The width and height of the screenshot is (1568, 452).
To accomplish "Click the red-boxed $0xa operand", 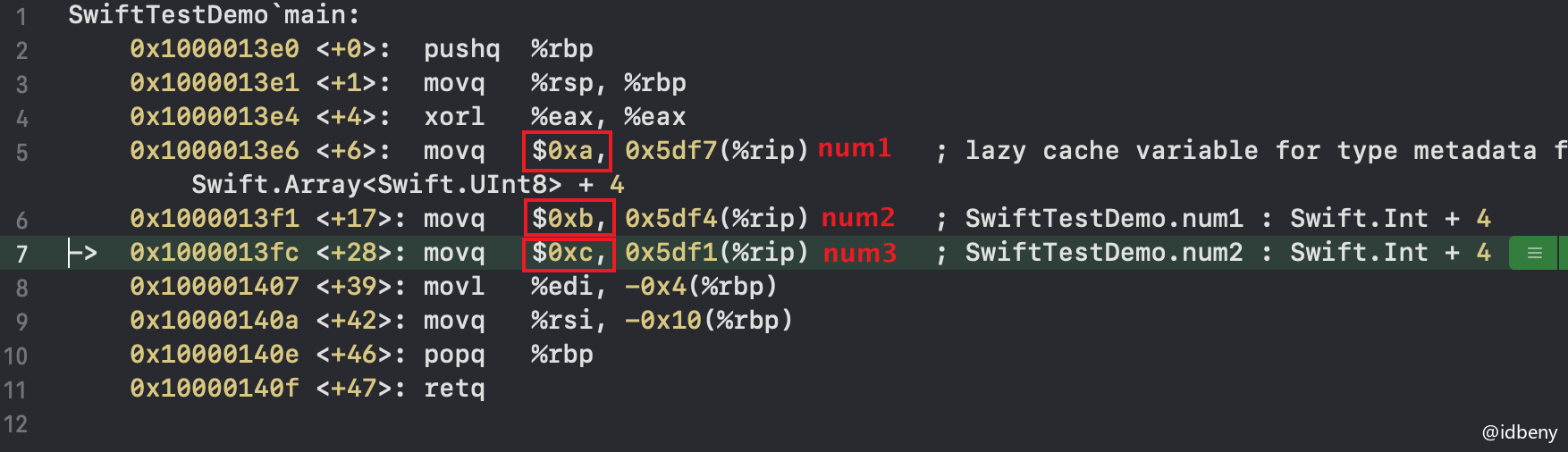I will 568,150.
